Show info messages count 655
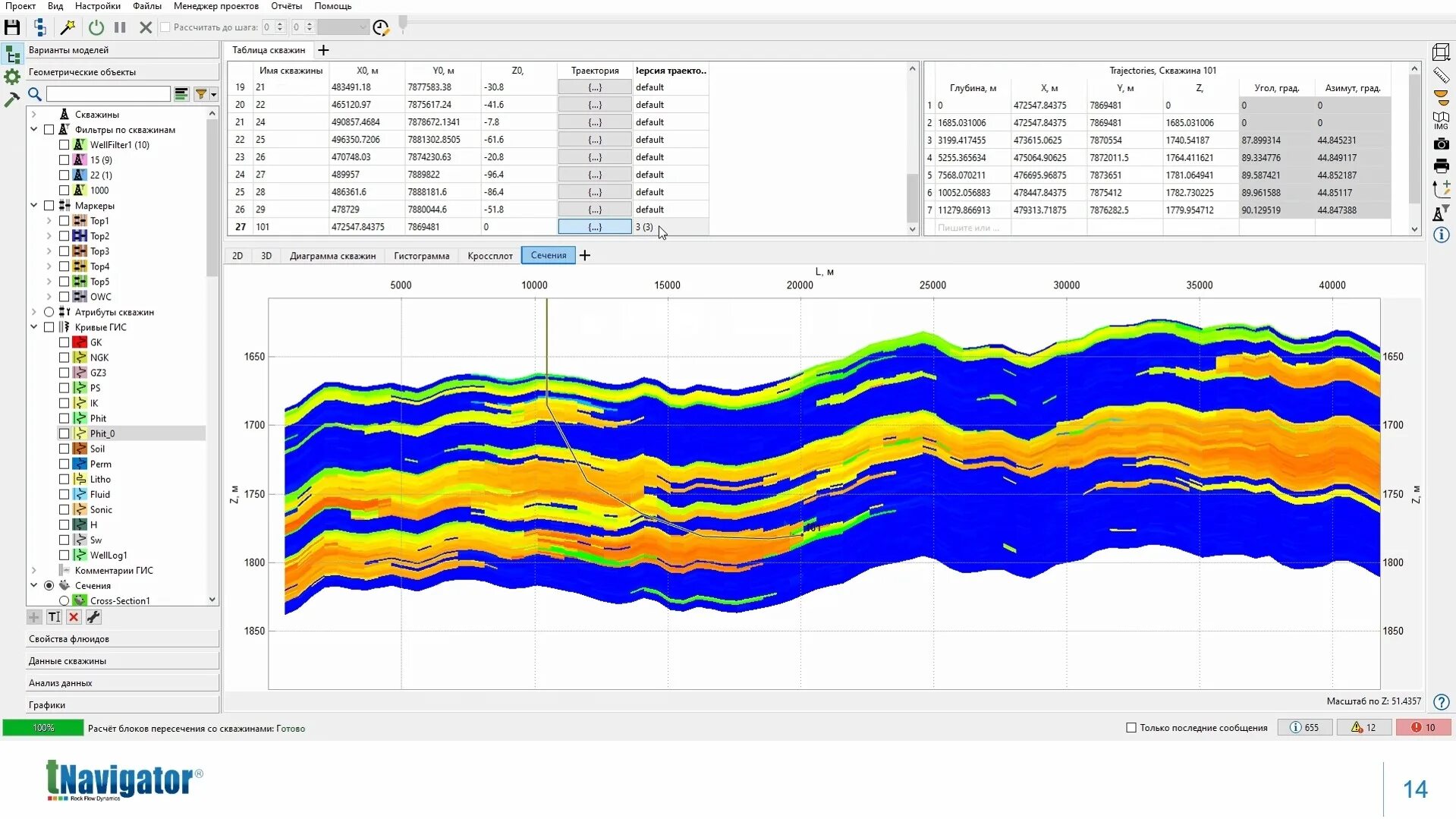 click(x=1305, y=727)
